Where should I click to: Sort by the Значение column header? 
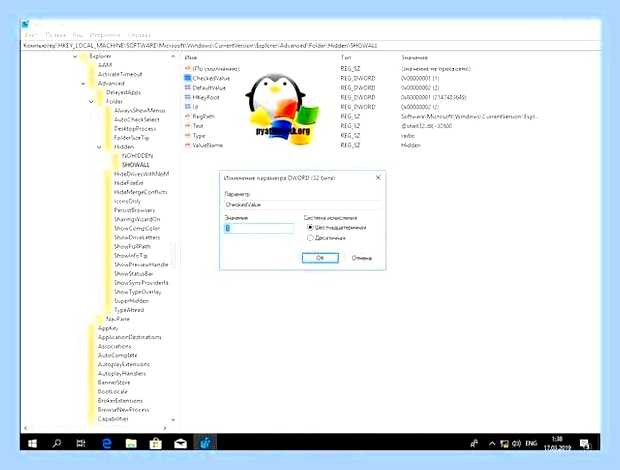click(x=414, y=57)
